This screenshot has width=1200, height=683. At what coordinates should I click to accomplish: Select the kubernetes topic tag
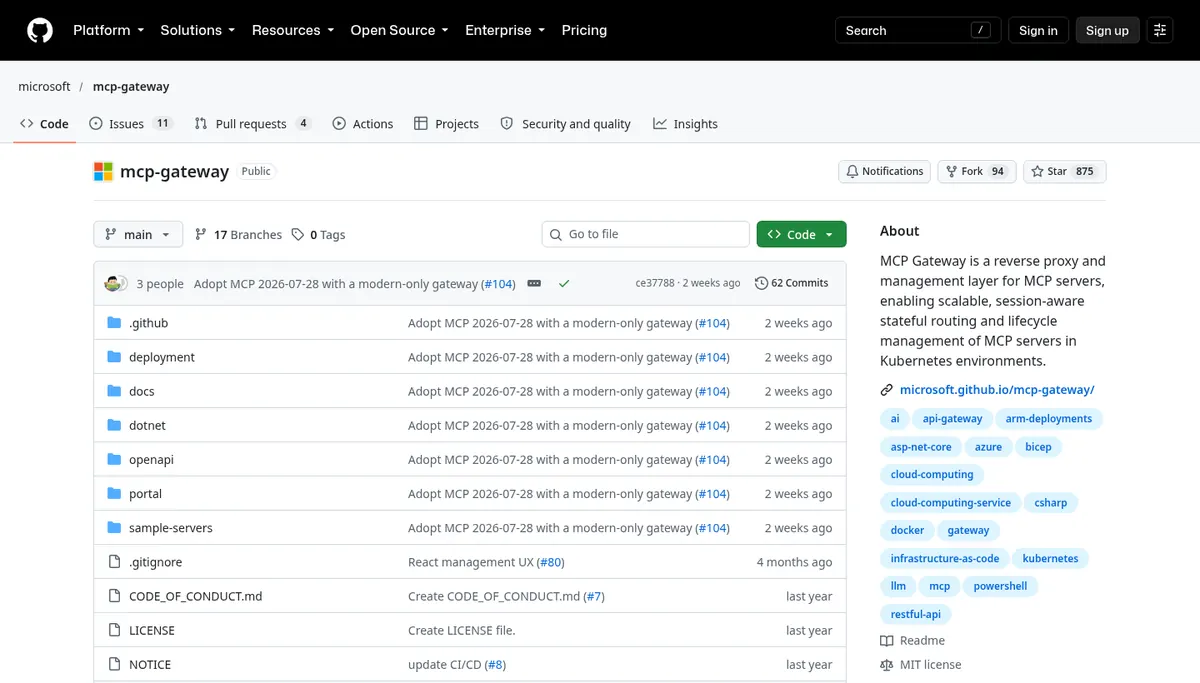click(x=1050, y=559)
